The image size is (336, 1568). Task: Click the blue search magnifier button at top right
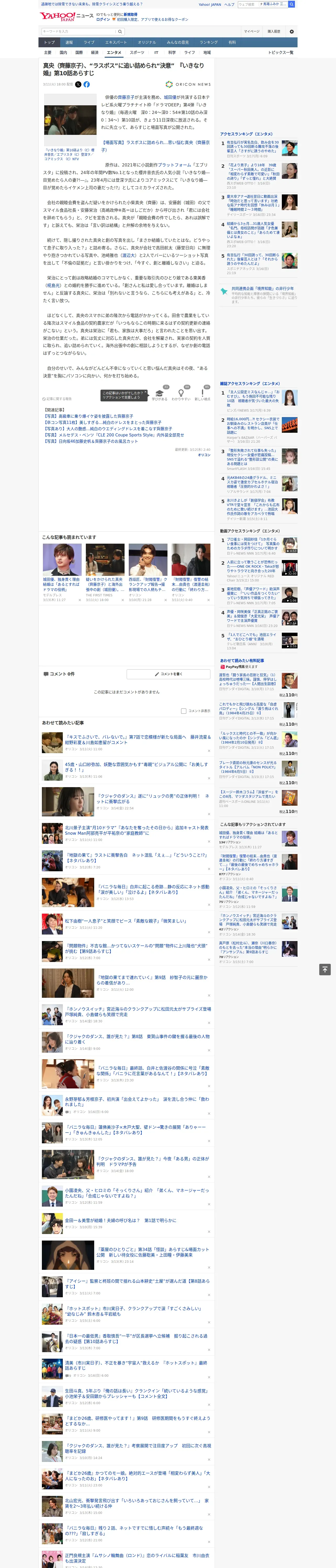click(x=292, y=4)
